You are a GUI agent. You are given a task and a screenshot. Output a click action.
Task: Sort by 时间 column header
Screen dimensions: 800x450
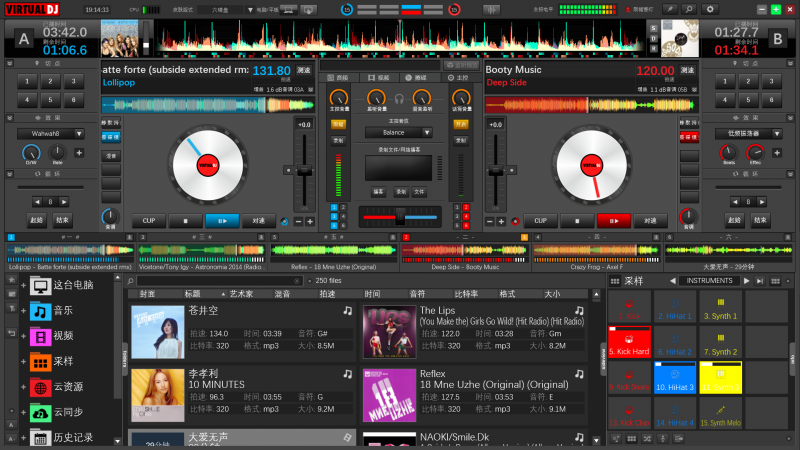(x=372, y=294)
